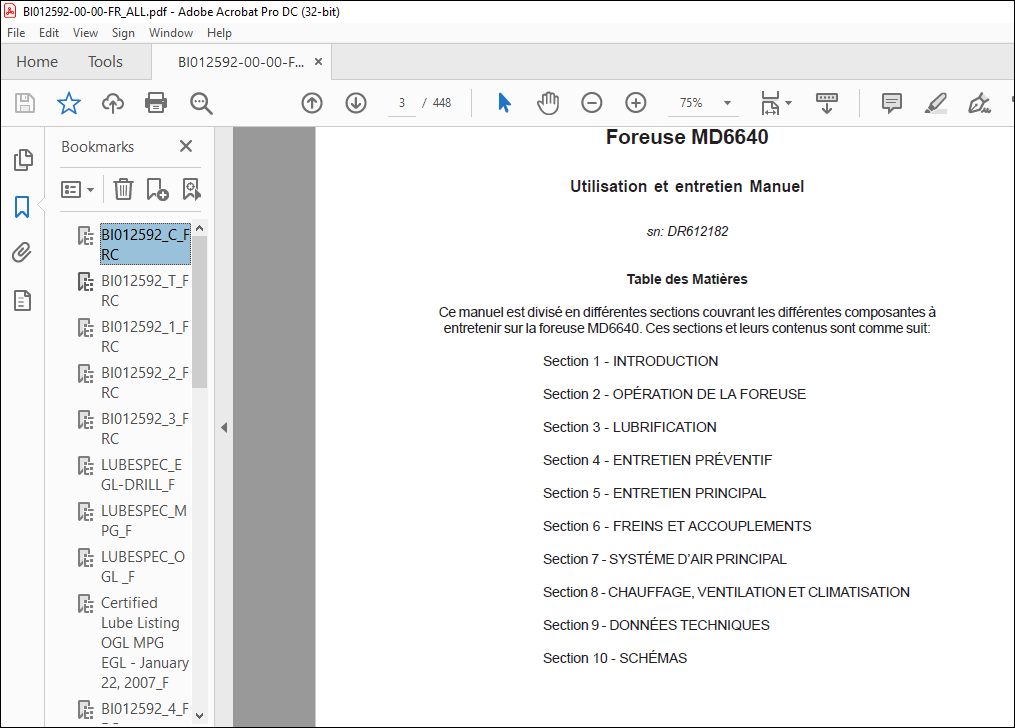
Task: Zoom in with plus button
Action: 636,103
